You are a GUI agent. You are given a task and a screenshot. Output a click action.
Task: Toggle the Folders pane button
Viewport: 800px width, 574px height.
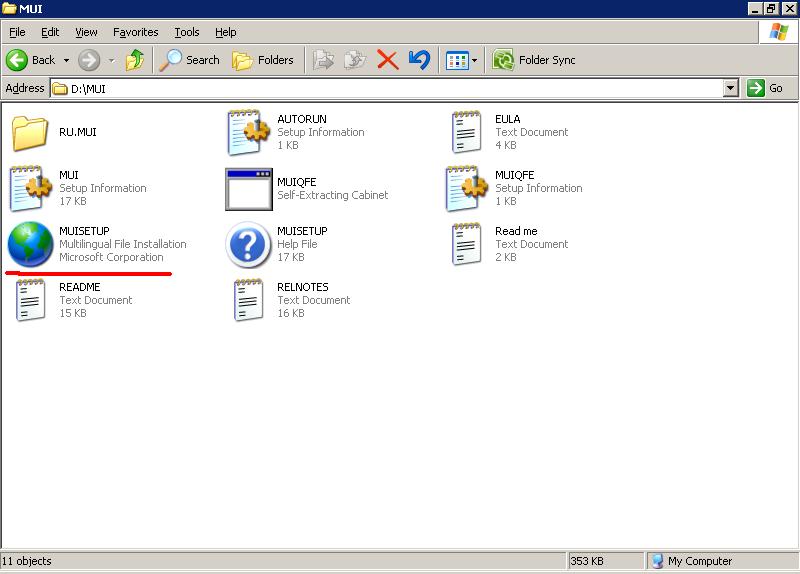click(263, 60)
